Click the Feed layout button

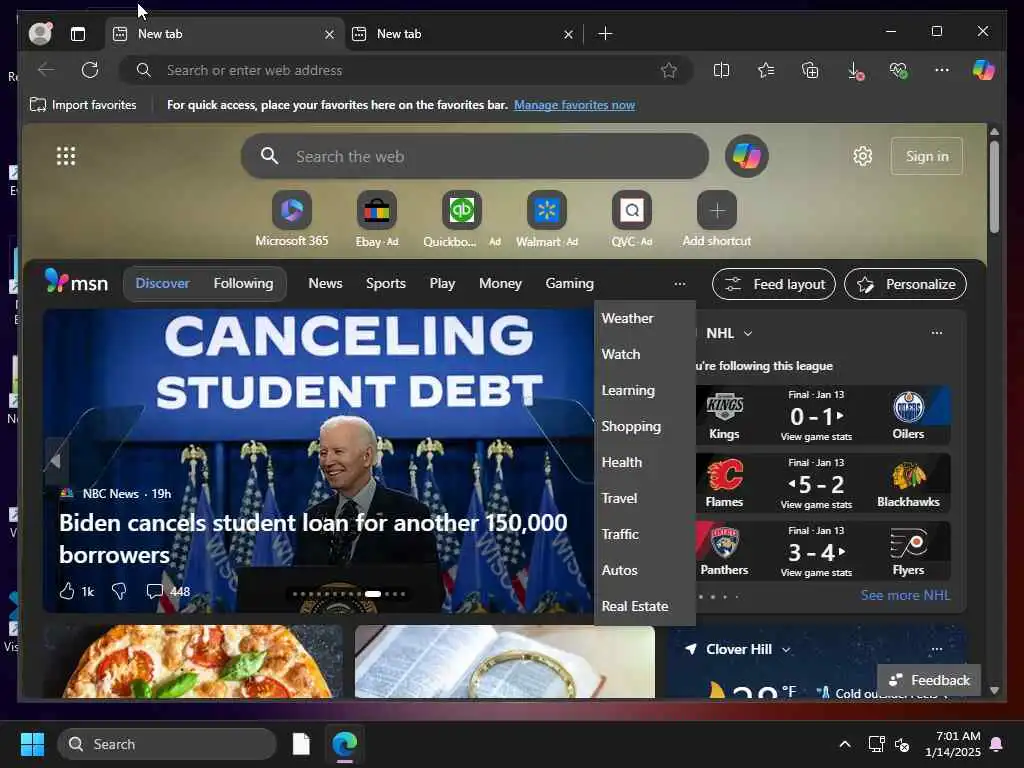click(774, 284)
